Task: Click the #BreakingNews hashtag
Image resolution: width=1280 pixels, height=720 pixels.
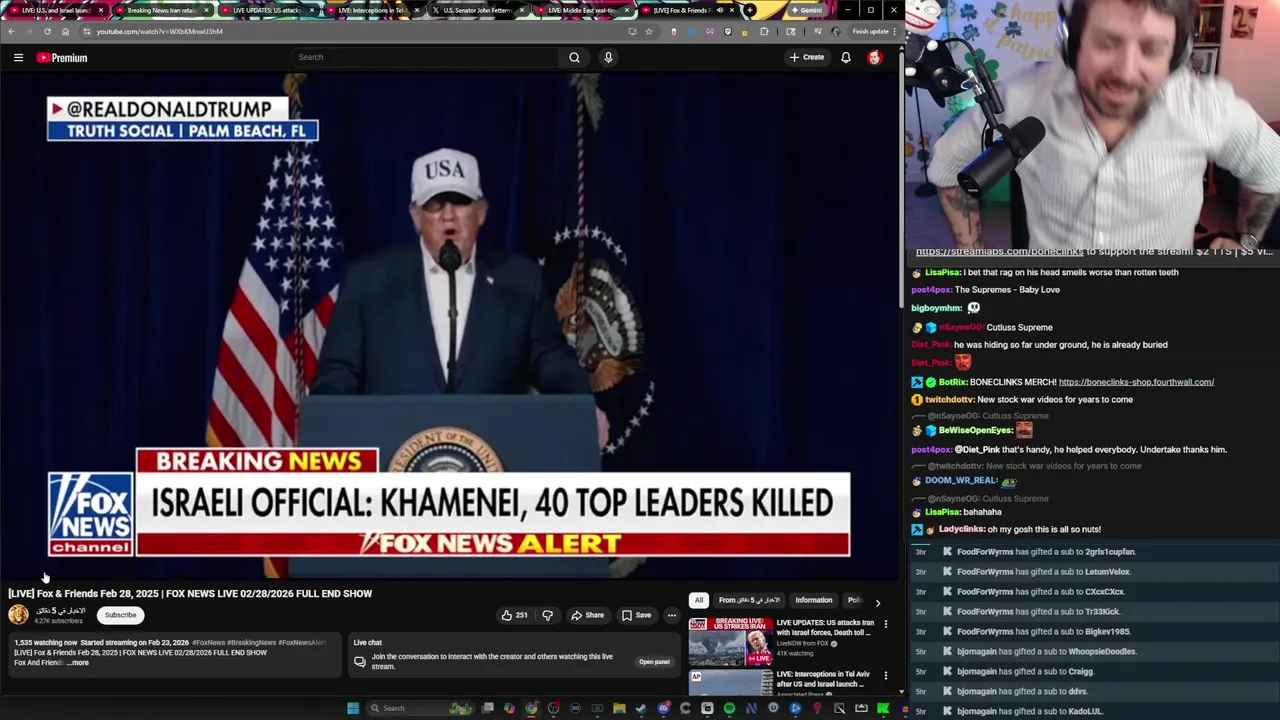Action: point(251,643)
